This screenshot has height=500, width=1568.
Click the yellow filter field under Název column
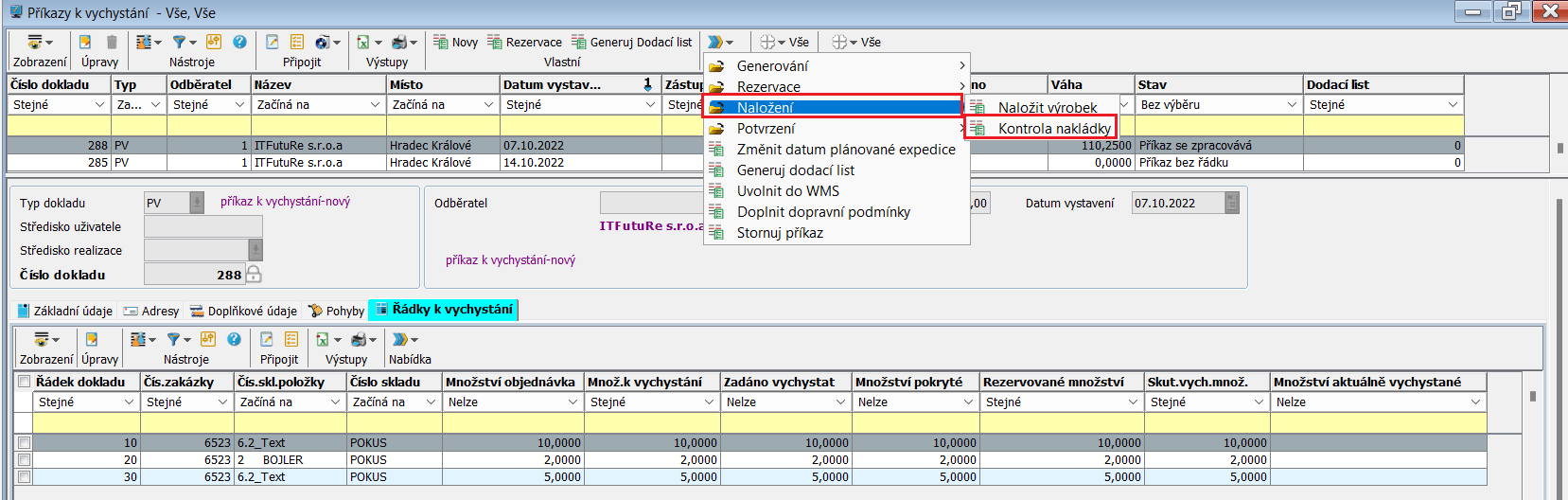click(319, 126)
